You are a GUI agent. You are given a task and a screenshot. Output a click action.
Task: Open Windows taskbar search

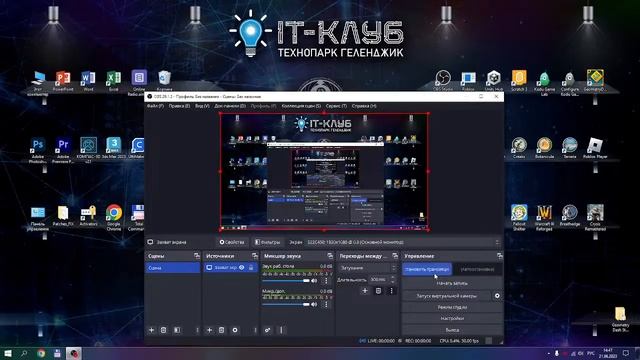(24, 353)
